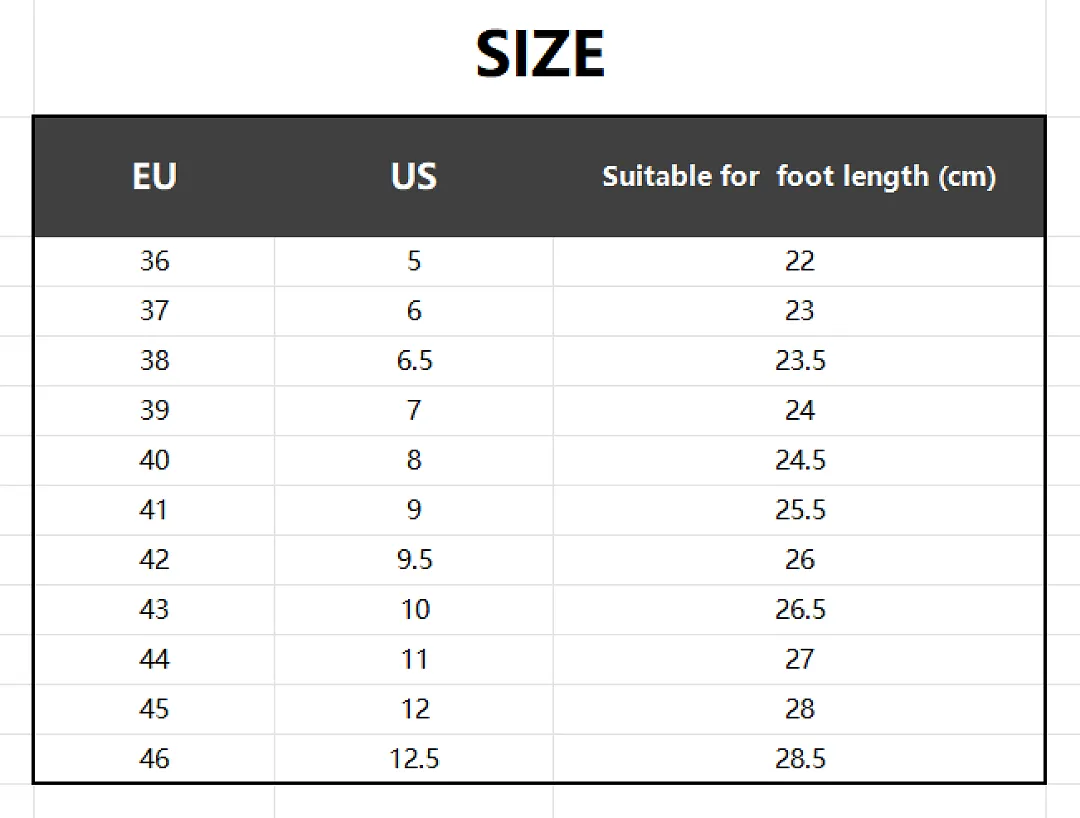Screen dimensions: 1080x818
Task: Click the 27 foot length cell
Action: 800,659
